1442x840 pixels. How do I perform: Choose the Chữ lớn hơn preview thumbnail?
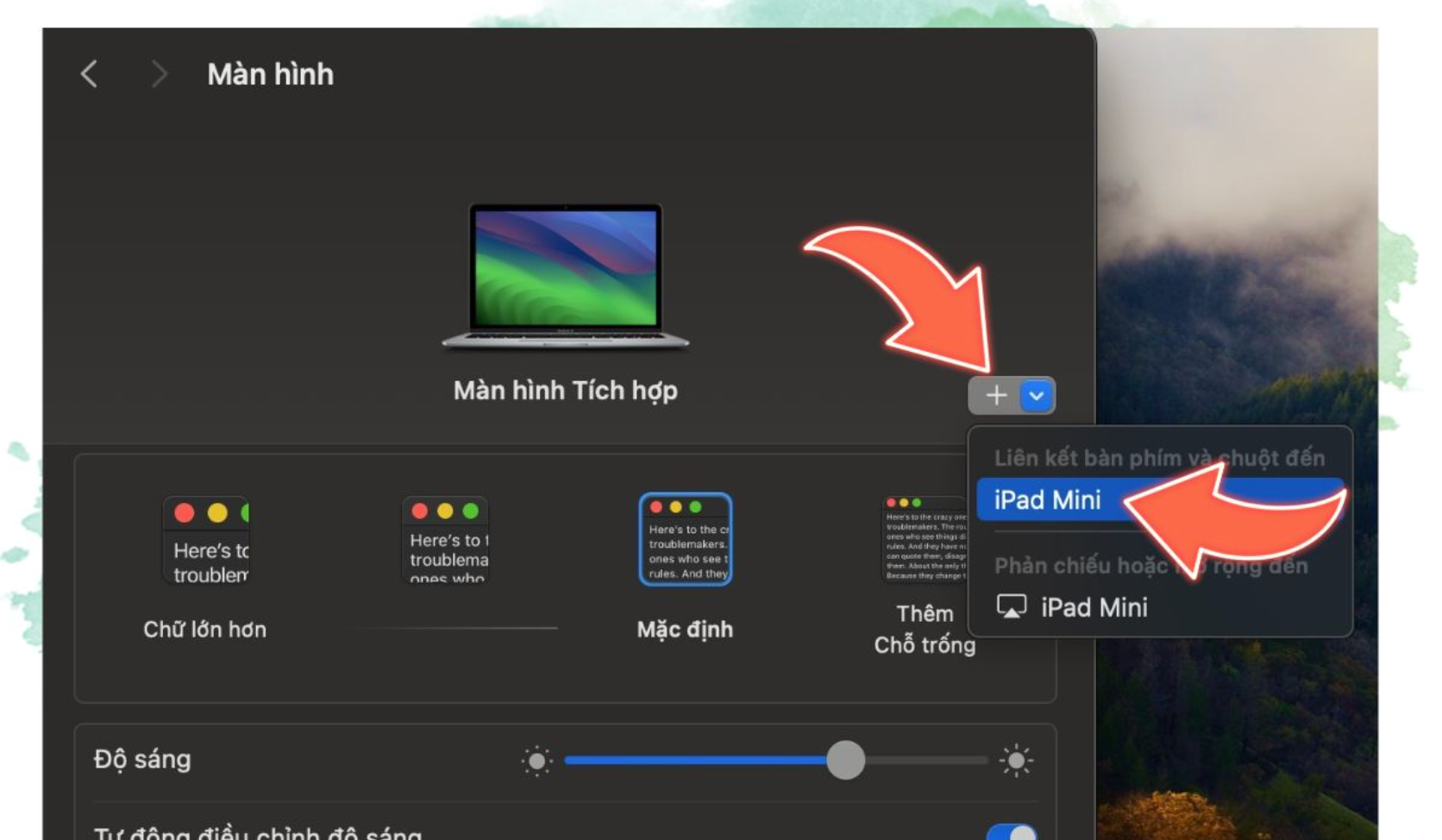pos(205,541)
